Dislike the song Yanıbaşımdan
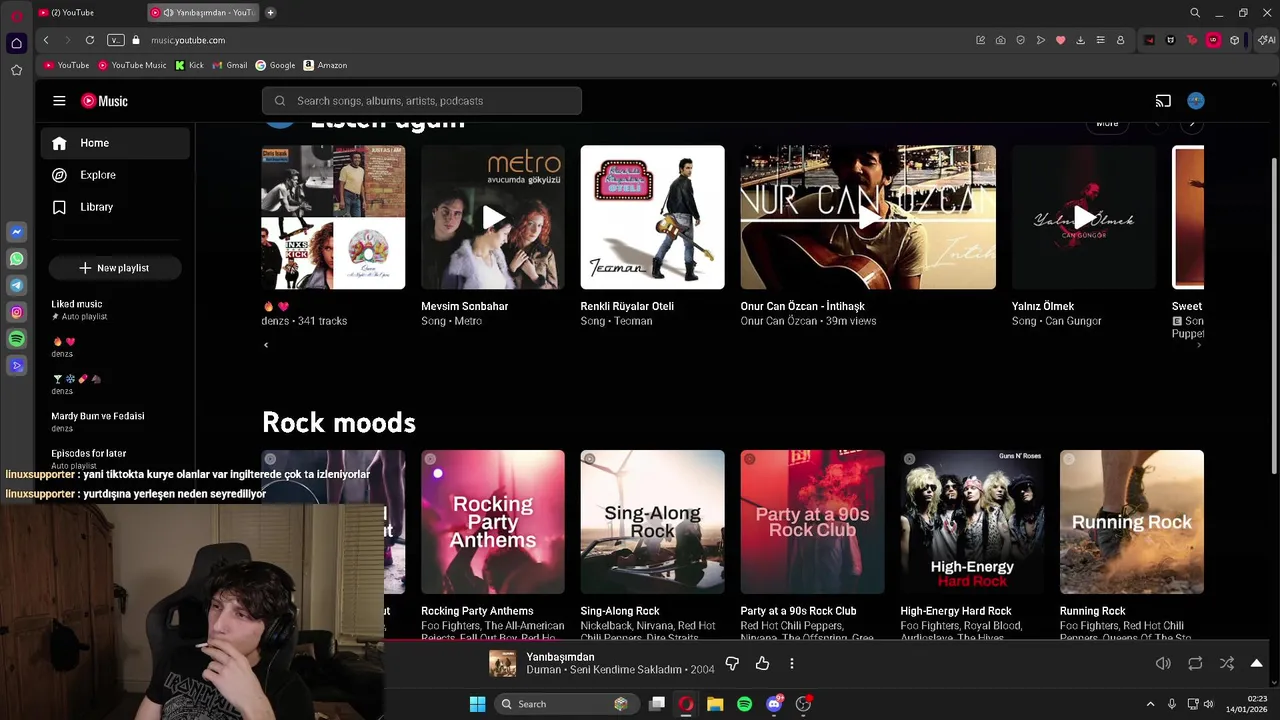Screen dimensions: 1280x720 (x=732, y=664)
